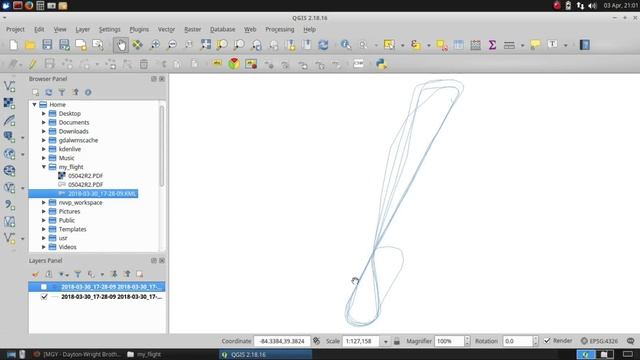Open the Vector menu
The width and height of the screenshot is (640, 360).
click(x=166, y=29)
